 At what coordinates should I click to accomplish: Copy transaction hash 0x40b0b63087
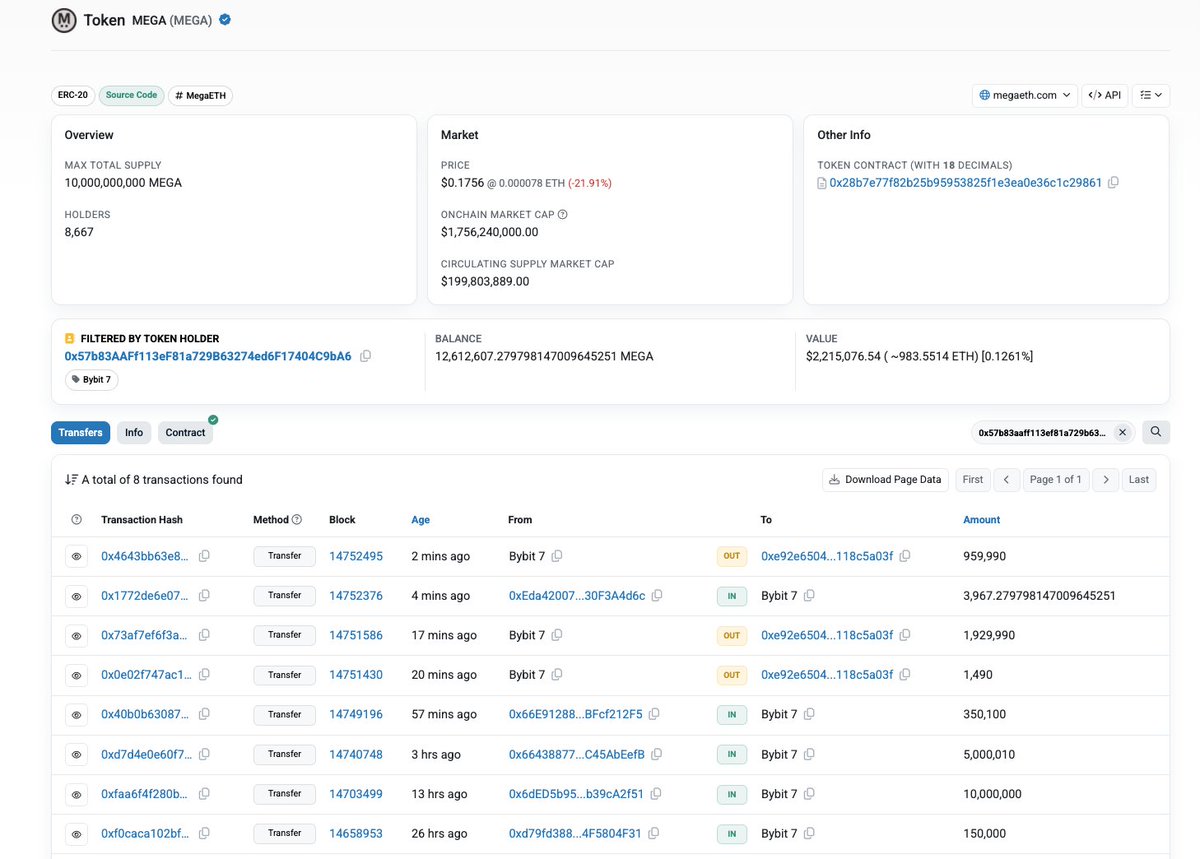(x=204, y=714)
